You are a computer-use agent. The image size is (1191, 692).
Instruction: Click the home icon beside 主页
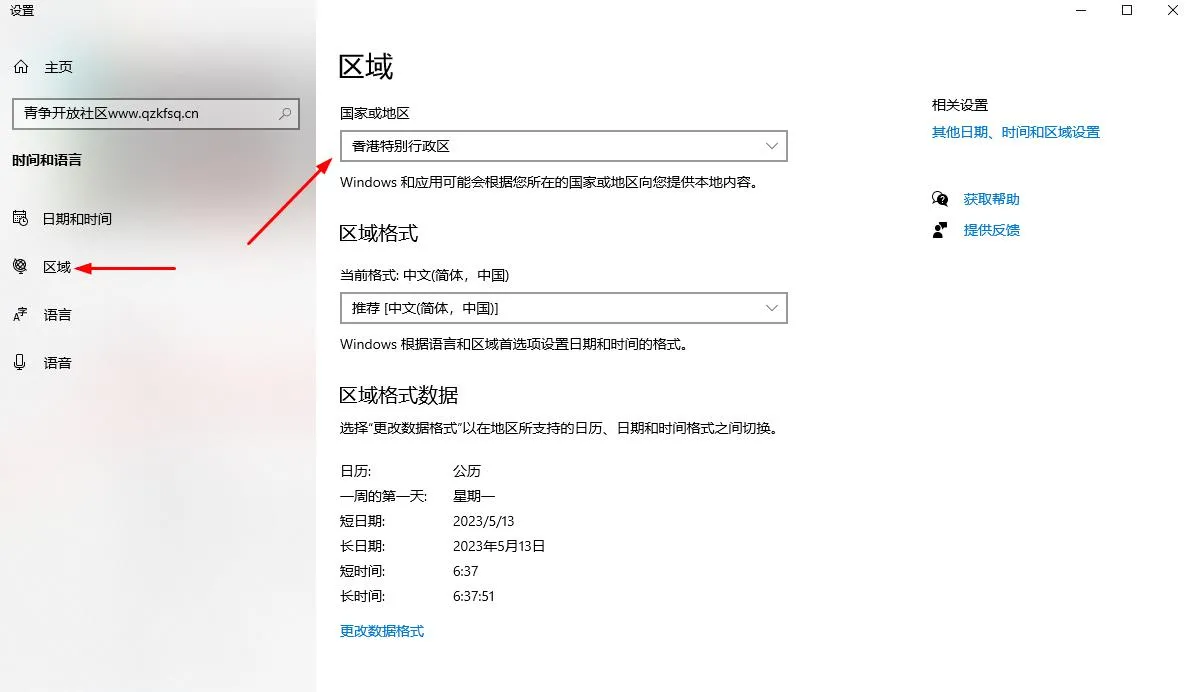[21, 67]
